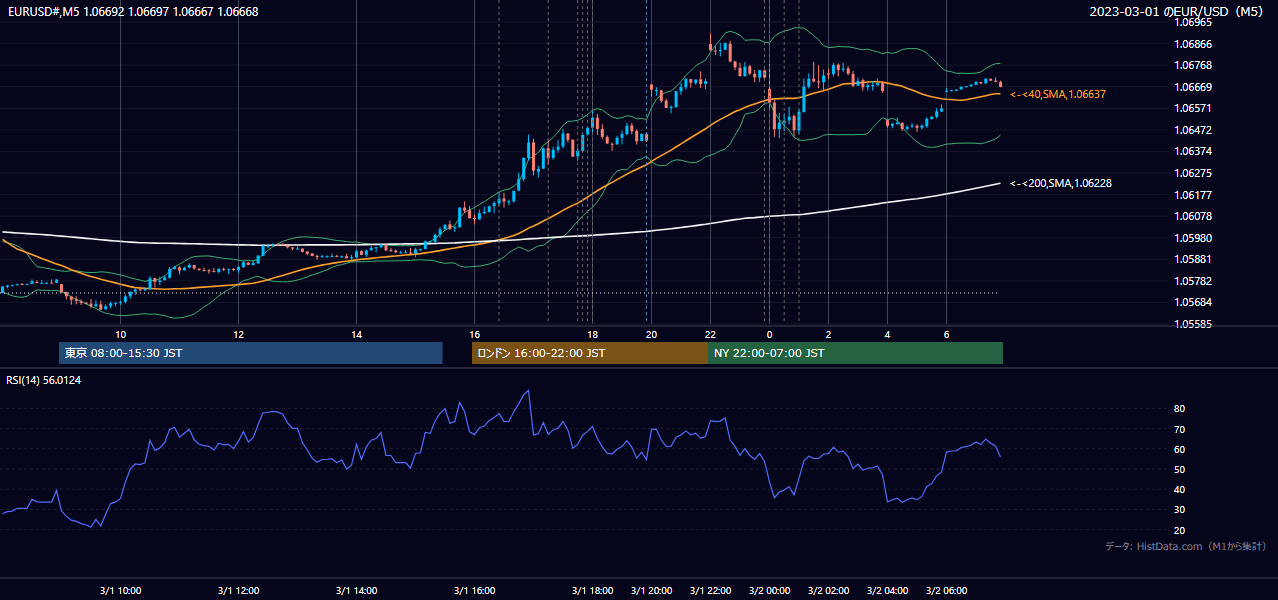Click the price axis label 1.06768
Screen dimensions: 1278x600
(x=1193, y=66)
